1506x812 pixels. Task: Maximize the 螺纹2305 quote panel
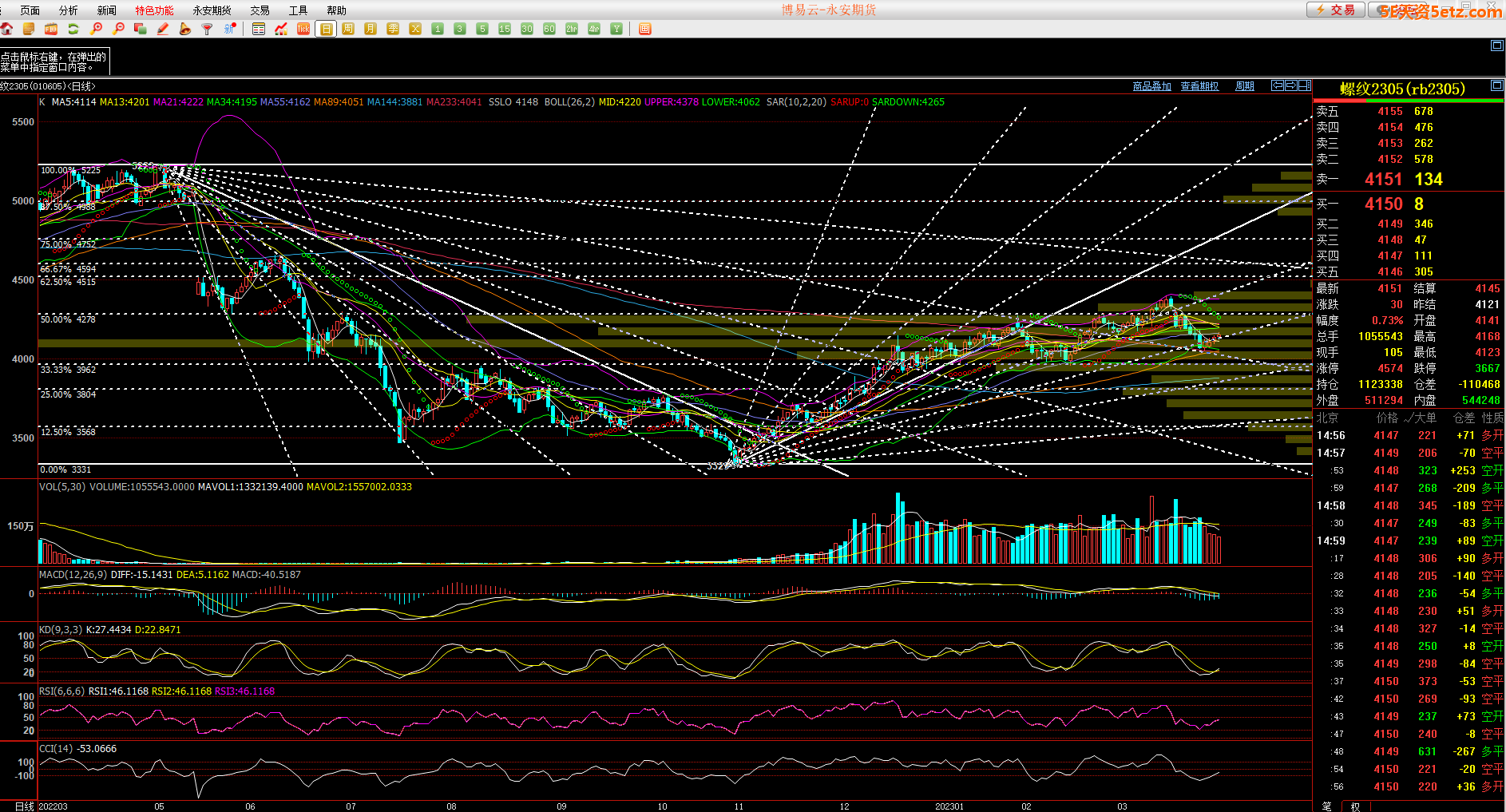pos(1497,85)
